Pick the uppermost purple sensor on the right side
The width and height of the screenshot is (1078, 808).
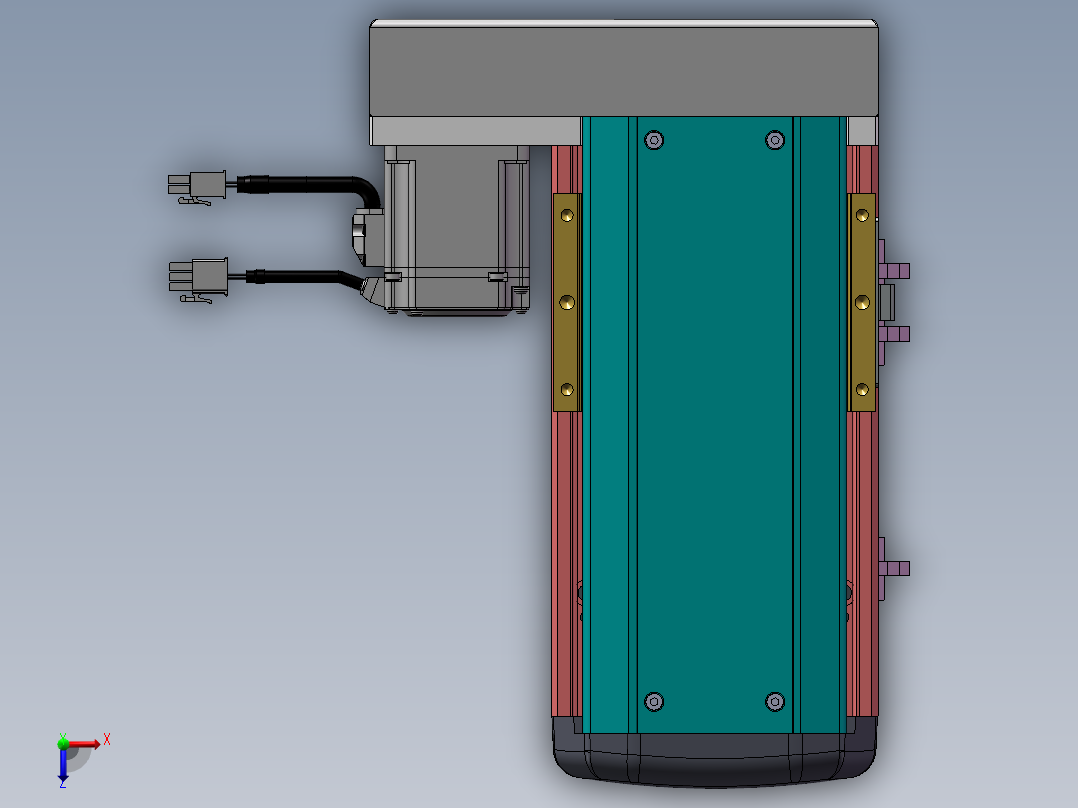894,270
